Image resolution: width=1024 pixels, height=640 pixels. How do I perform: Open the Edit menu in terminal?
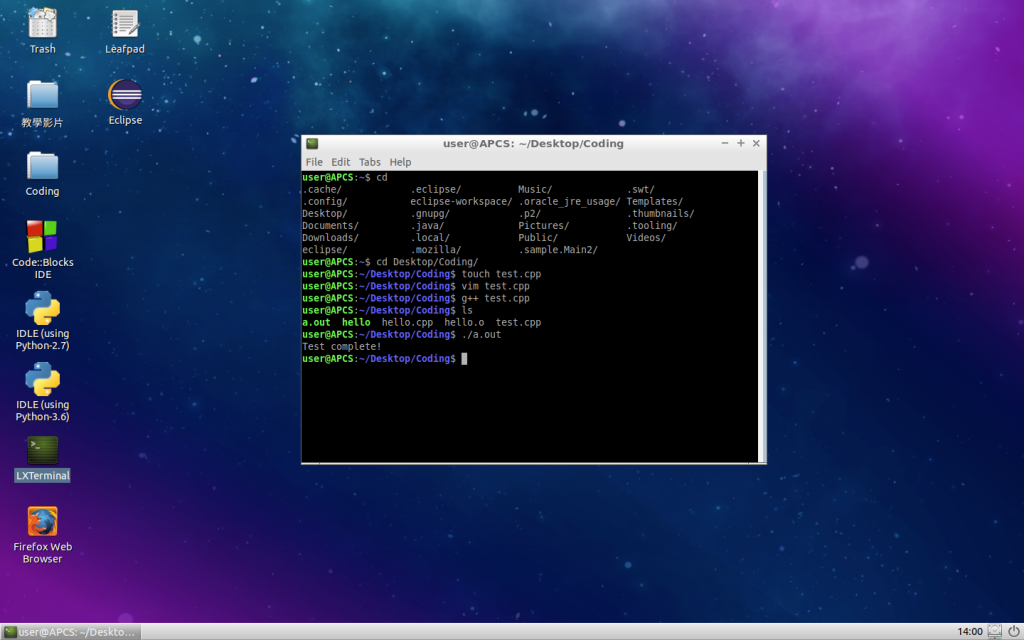coord(340,162)
